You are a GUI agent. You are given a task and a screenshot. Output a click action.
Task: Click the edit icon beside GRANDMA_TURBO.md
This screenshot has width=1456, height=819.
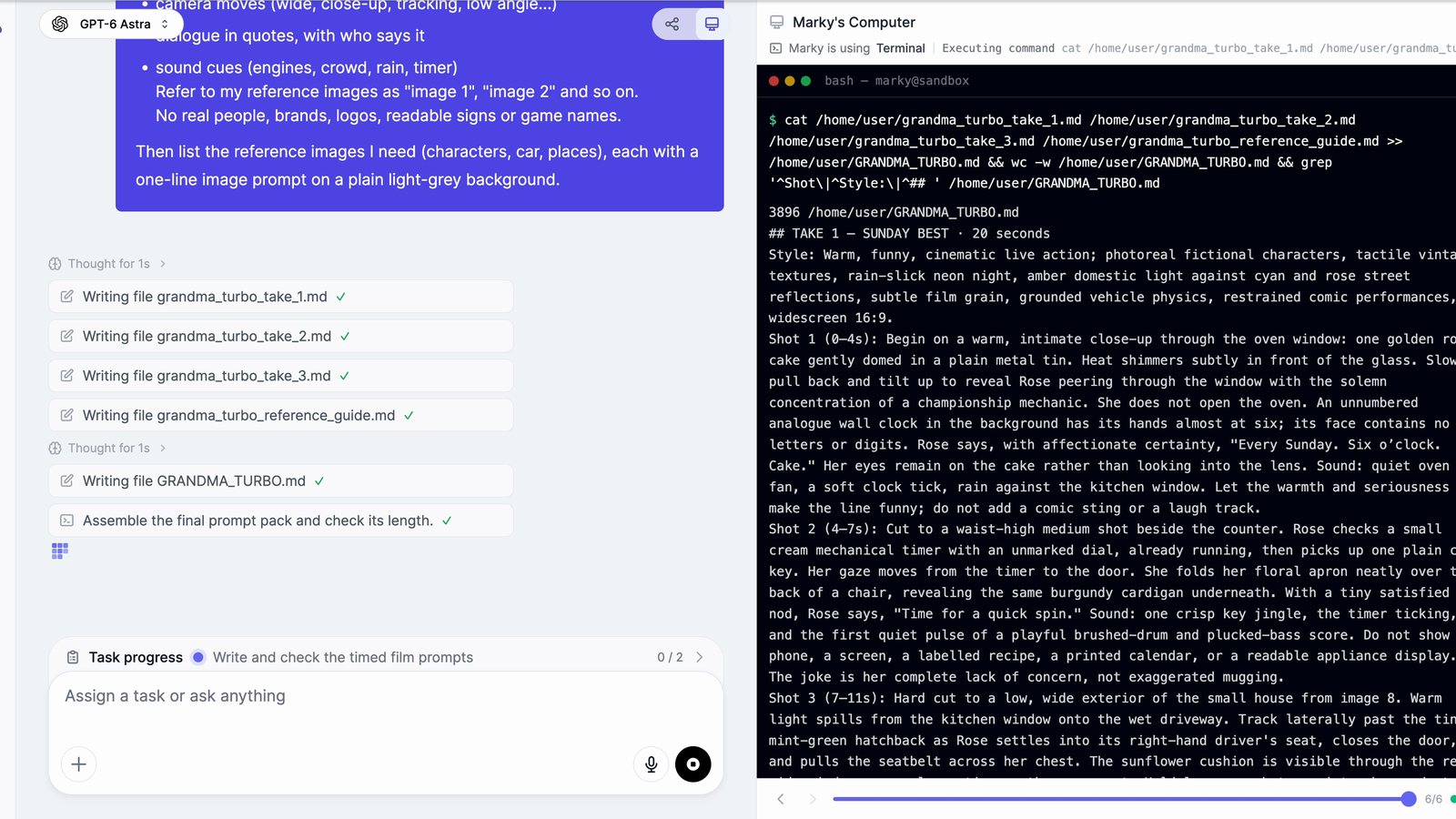[66, 480]
